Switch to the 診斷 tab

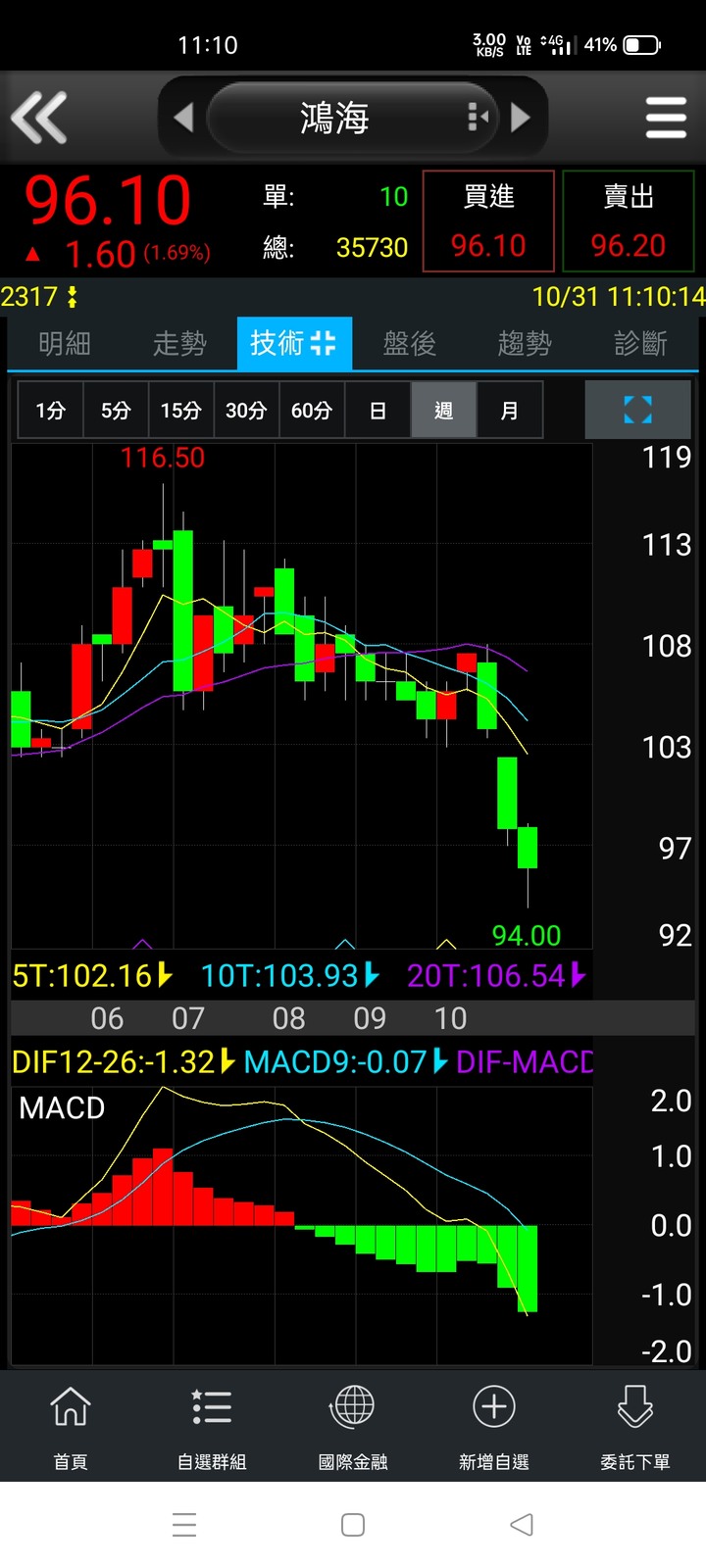tap(640, 343)
